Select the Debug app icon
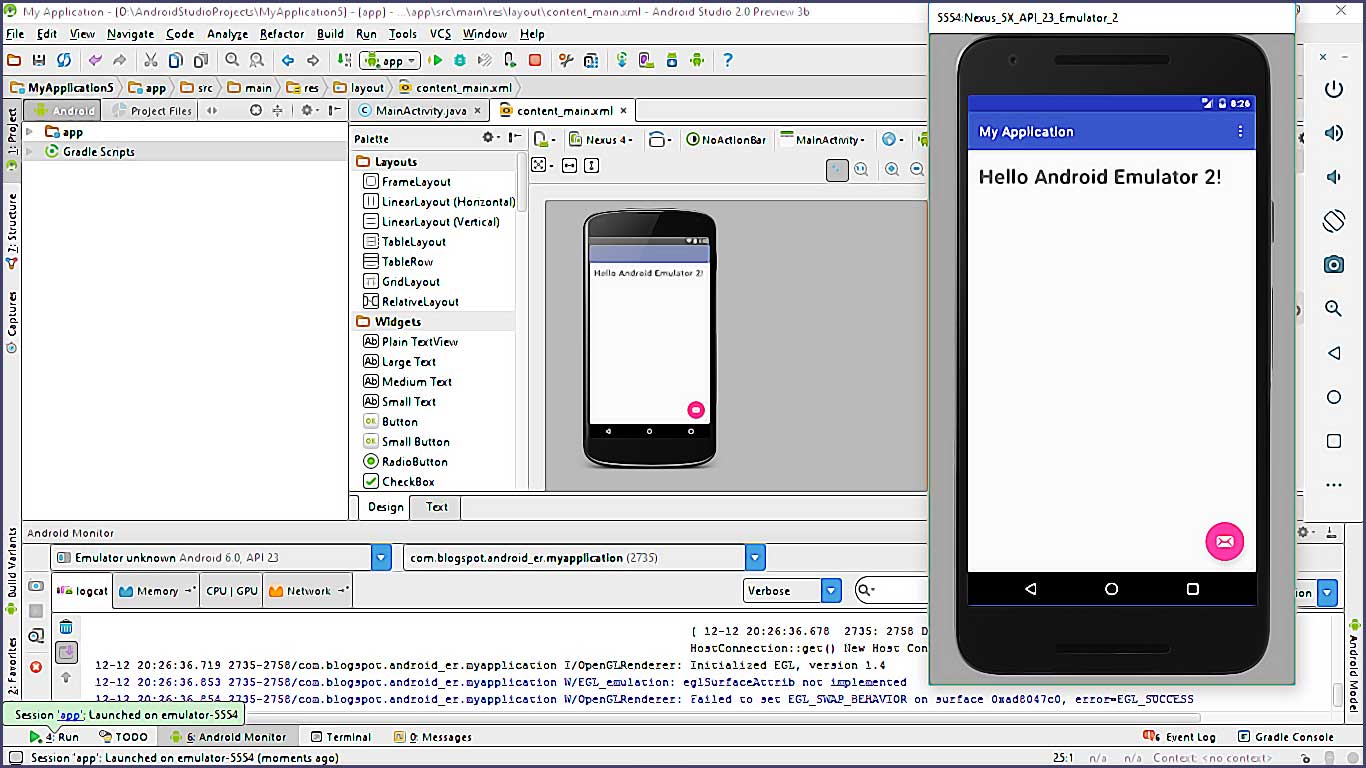Image resolution: width=1366 pixels, height=768 pixels. tap(459, 60)
